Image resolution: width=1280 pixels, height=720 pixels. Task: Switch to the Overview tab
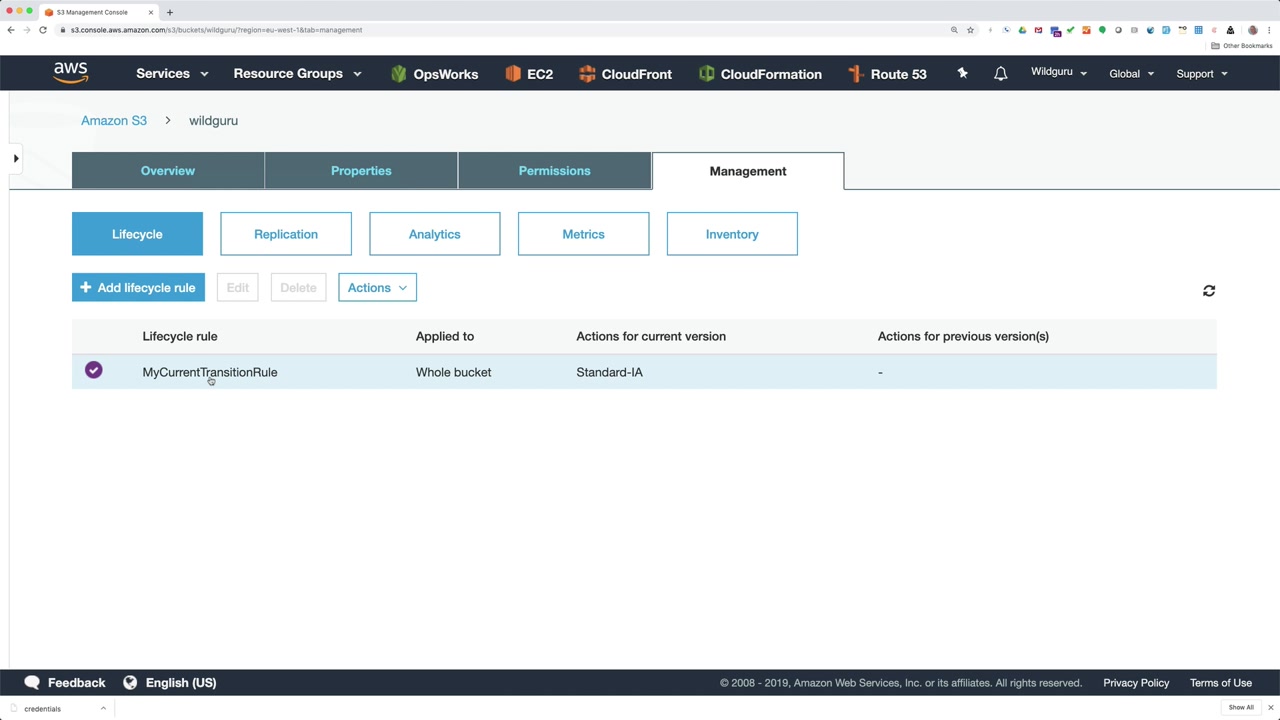(168, 171)
